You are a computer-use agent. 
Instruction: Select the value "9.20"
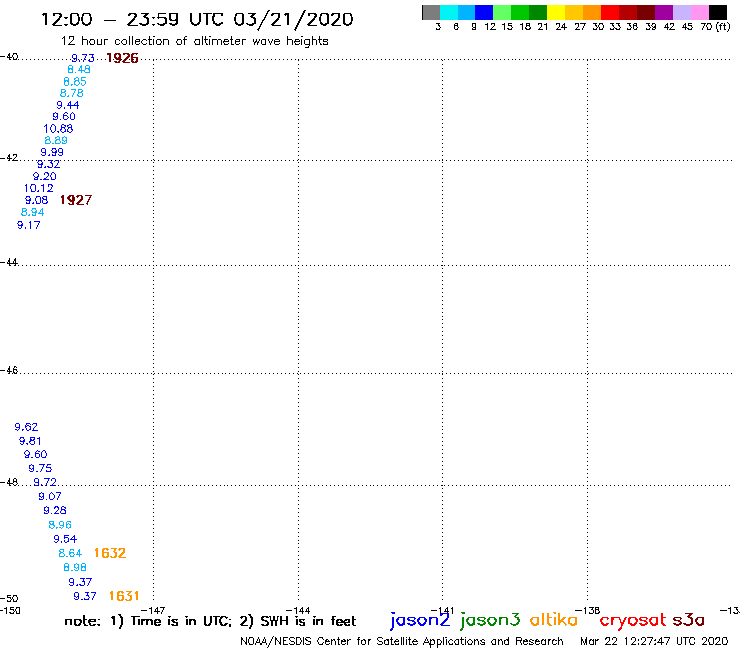(x=44, y=177)
